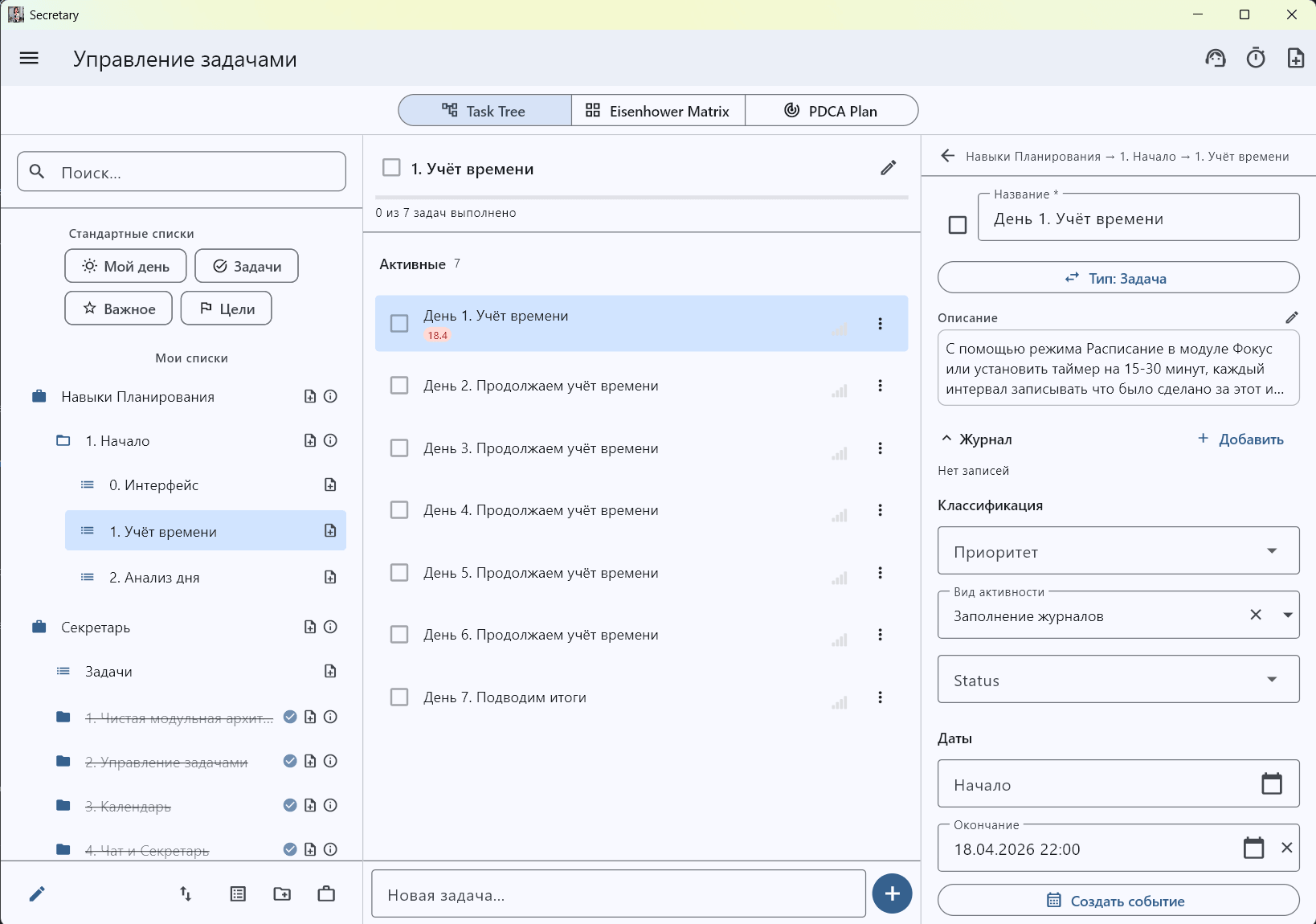Clear the Окончание date value
Screen dimensions: 1316x924
pos(1286,848)
